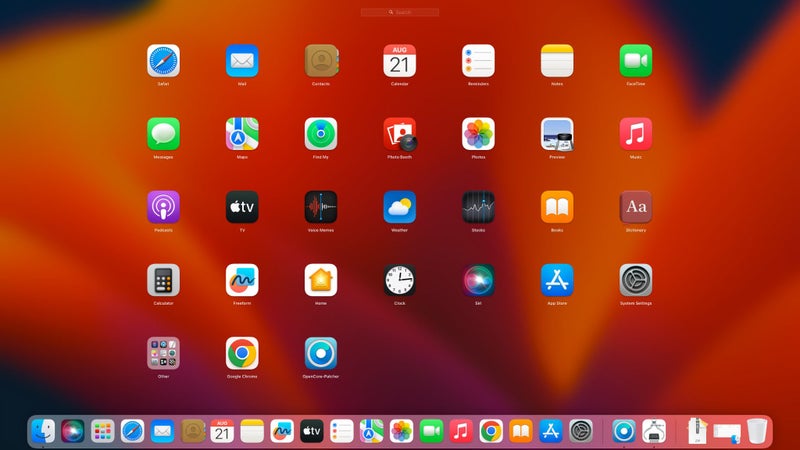Viewport: 800px width, 450px height.
Task: Open Freeform from the Dock
Action: tap(282, 432)
